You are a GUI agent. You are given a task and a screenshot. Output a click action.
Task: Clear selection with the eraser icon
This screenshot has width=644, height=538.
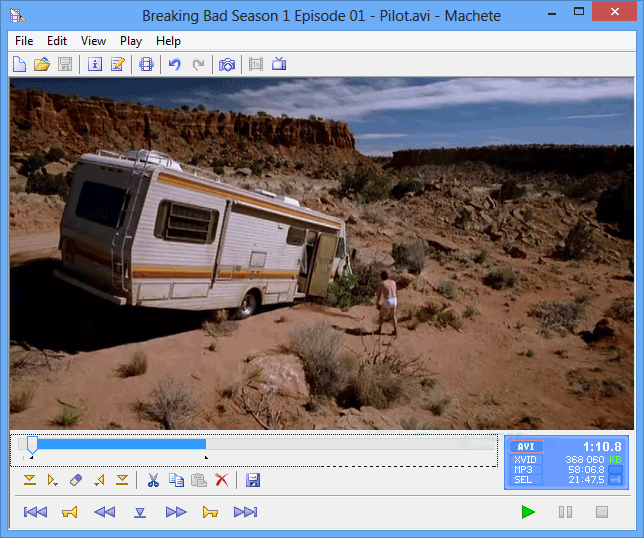[x=76, y=481]
